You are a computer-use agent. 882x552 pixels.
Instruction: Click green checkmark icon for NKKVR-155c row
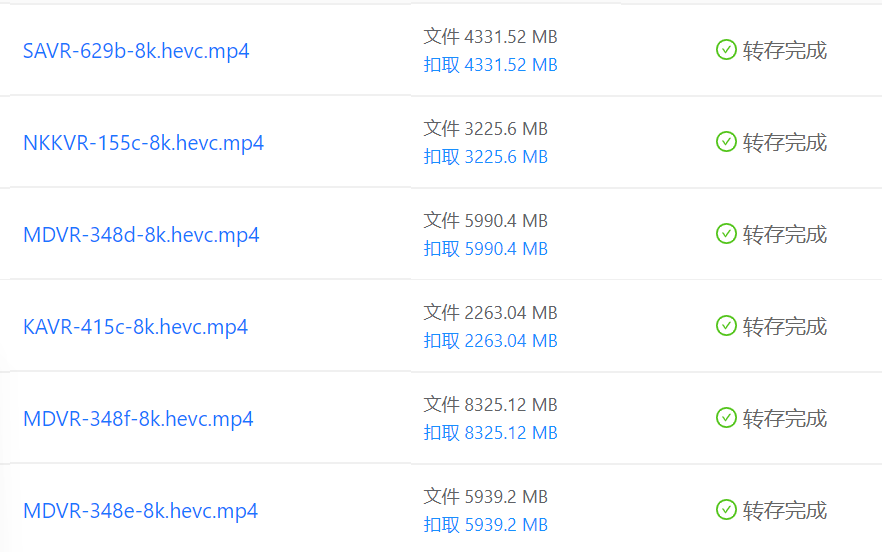click(726, 142)
